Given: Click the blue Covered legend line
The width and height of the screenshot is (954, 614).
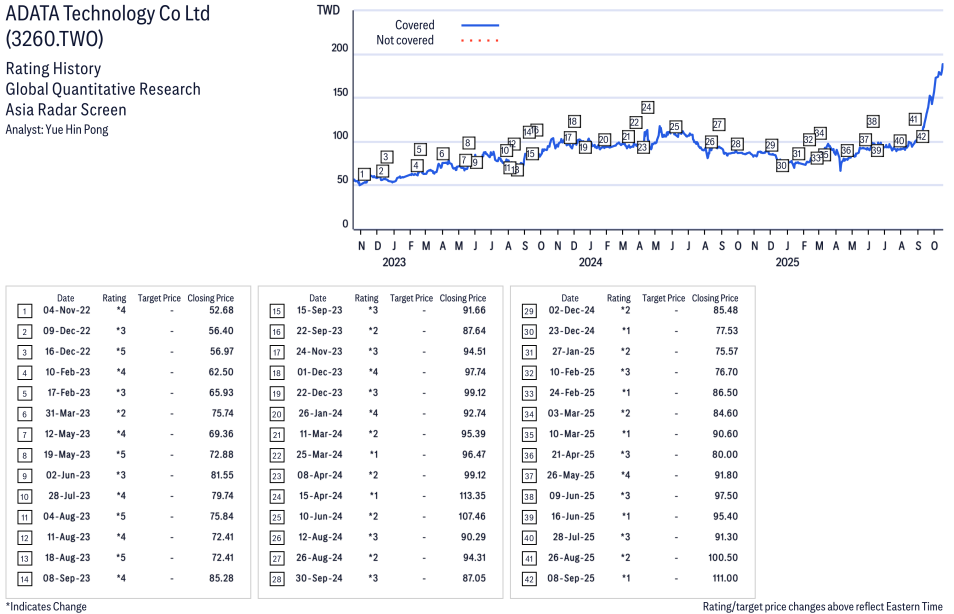Looking at the screenshot, I should coord(480,25).
